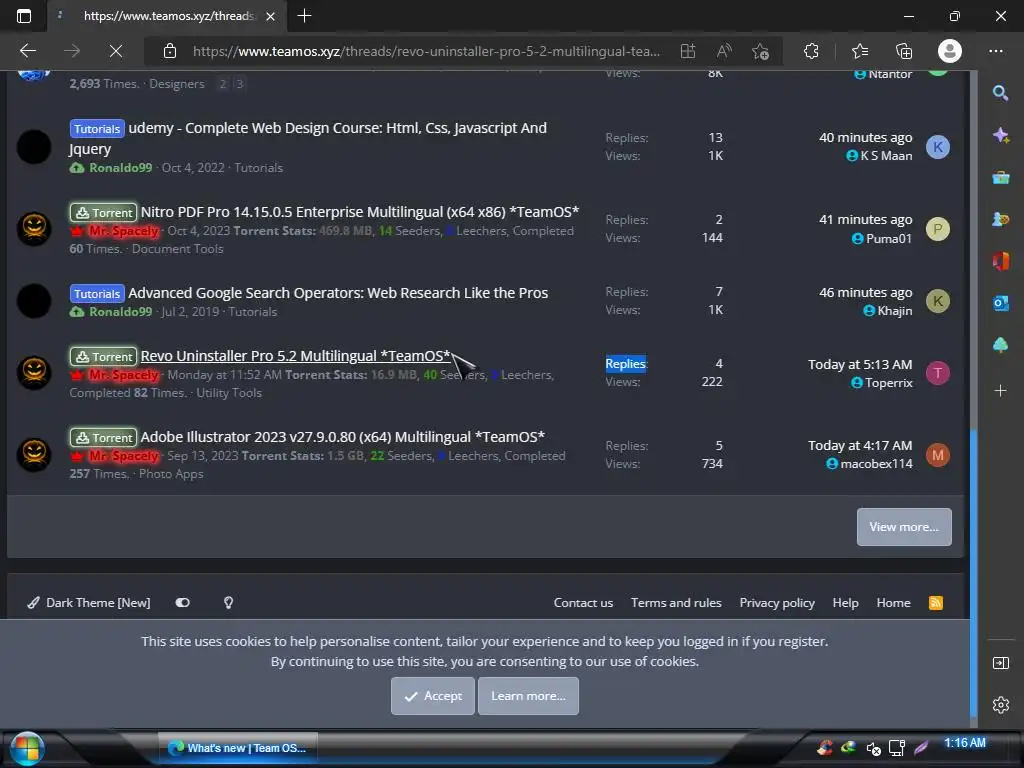Open the Favorites list
The height and width of the screenshot is (768, 1024).
[x=860, y=51]
